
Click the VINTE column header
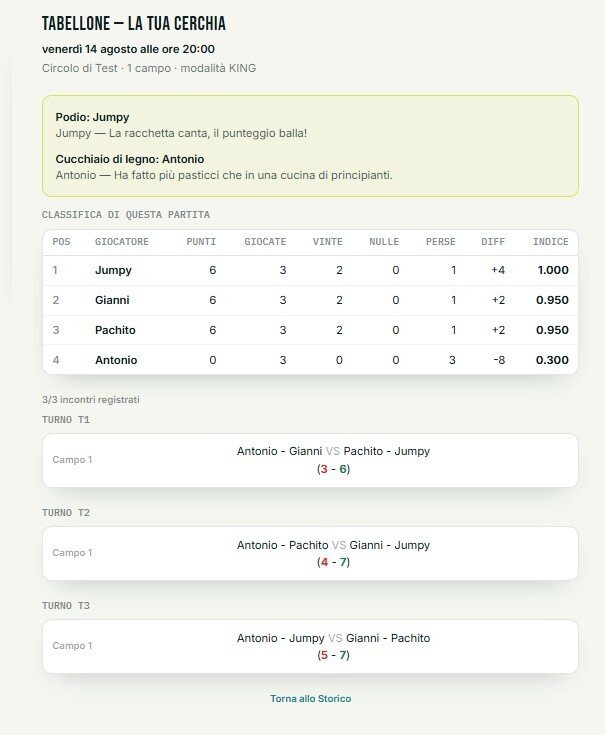click(x=328, y=242)
